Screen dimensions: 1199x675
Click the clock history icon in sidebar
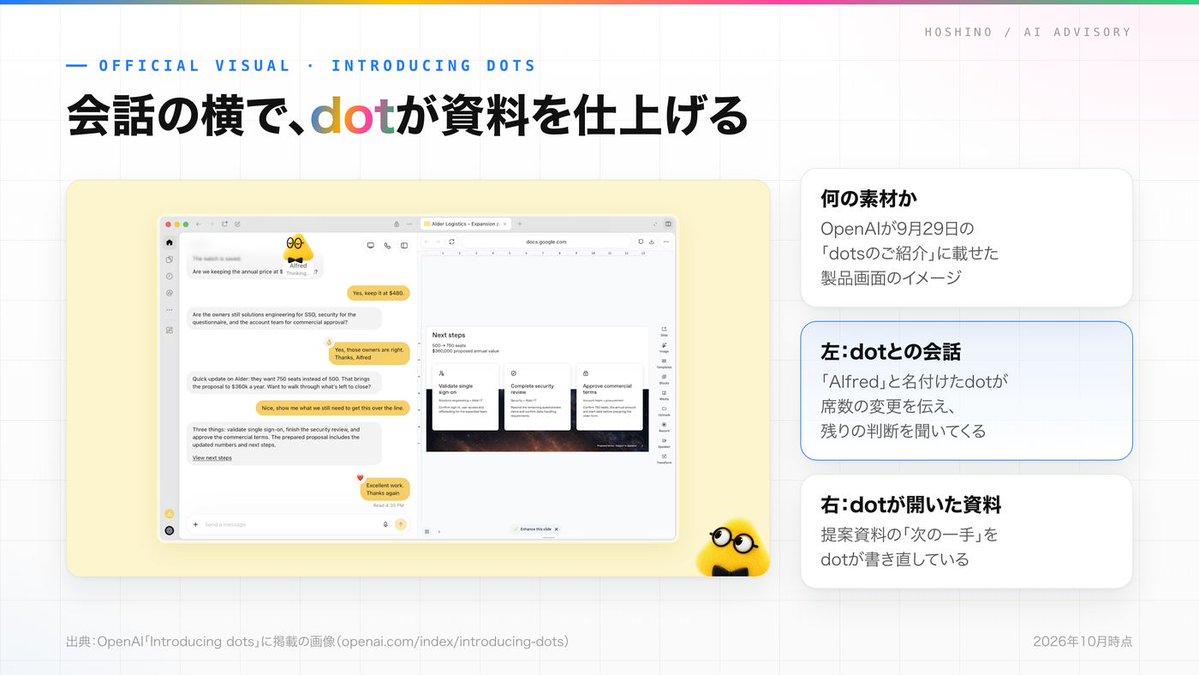click(x=169, y=276)
